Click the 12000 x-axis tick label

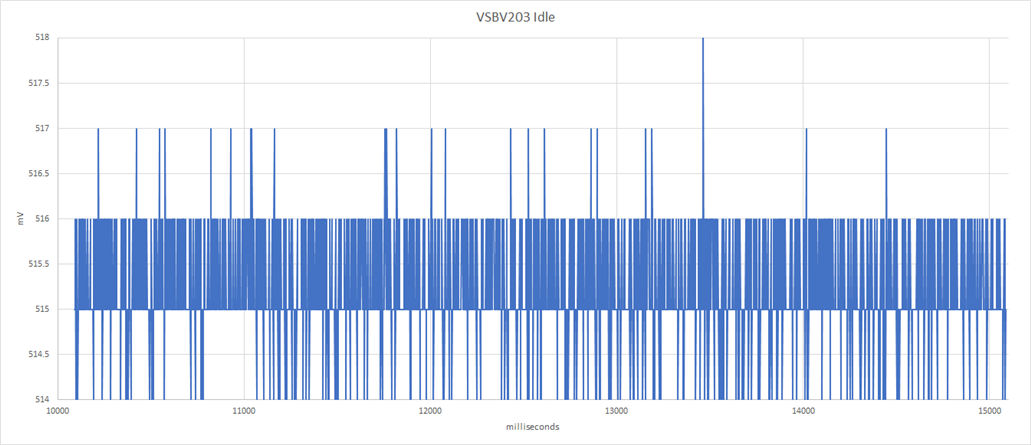point(430,411)
